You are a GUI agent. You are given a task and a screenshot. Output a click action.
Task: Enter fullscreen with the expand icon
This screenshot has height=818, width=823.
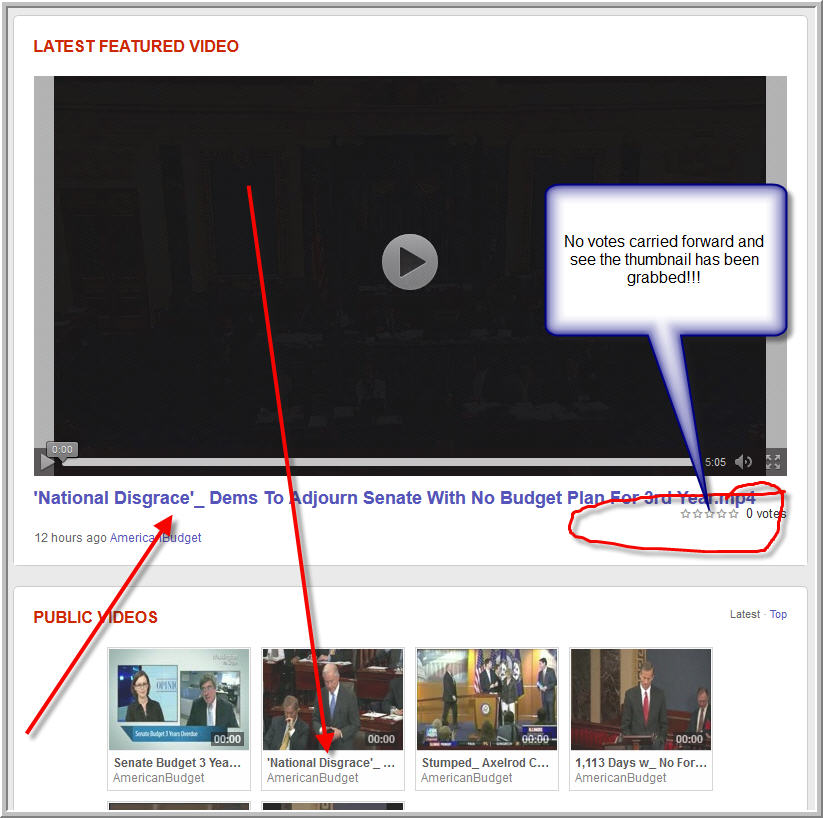pyautogui.click(x=773, y=462)
